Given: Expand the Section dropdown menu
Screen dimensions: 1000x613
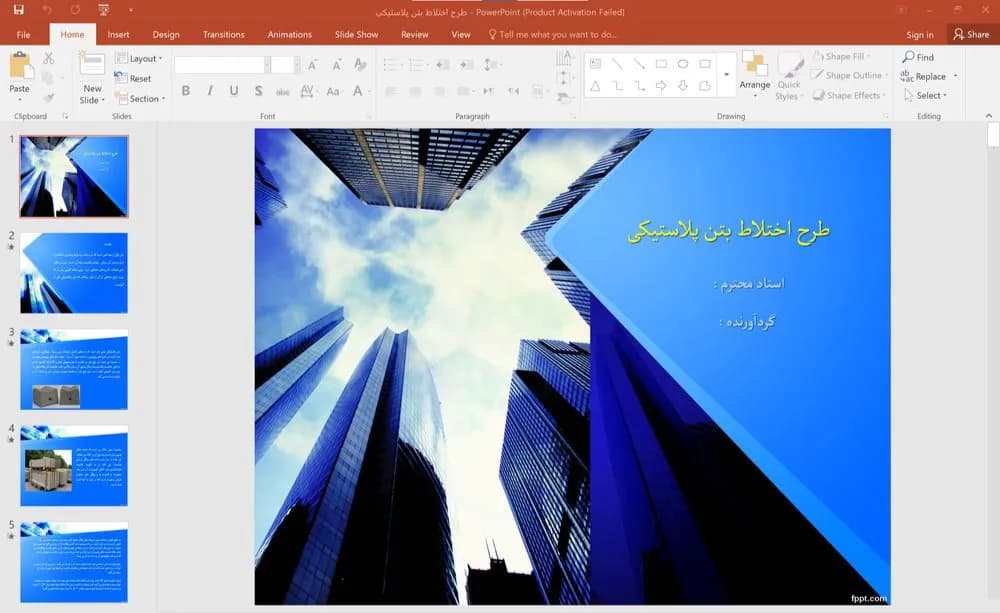Looking at the screenshot, I should (140, 99).
